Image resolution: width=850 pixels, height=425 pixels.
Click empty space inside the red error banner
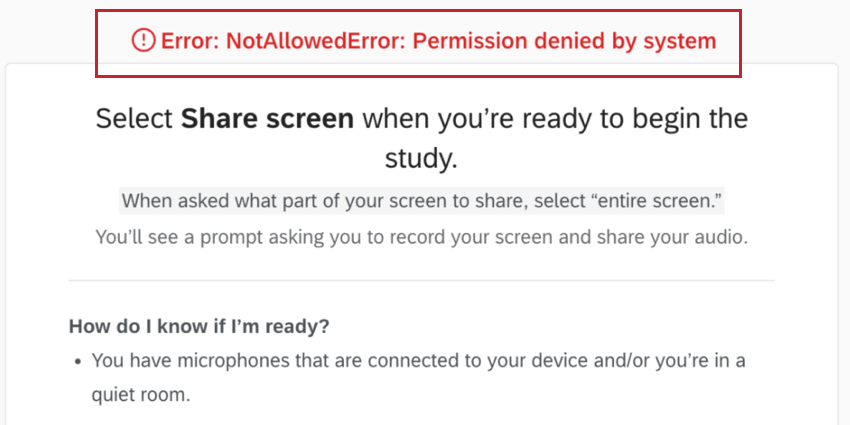pos(420,66)
